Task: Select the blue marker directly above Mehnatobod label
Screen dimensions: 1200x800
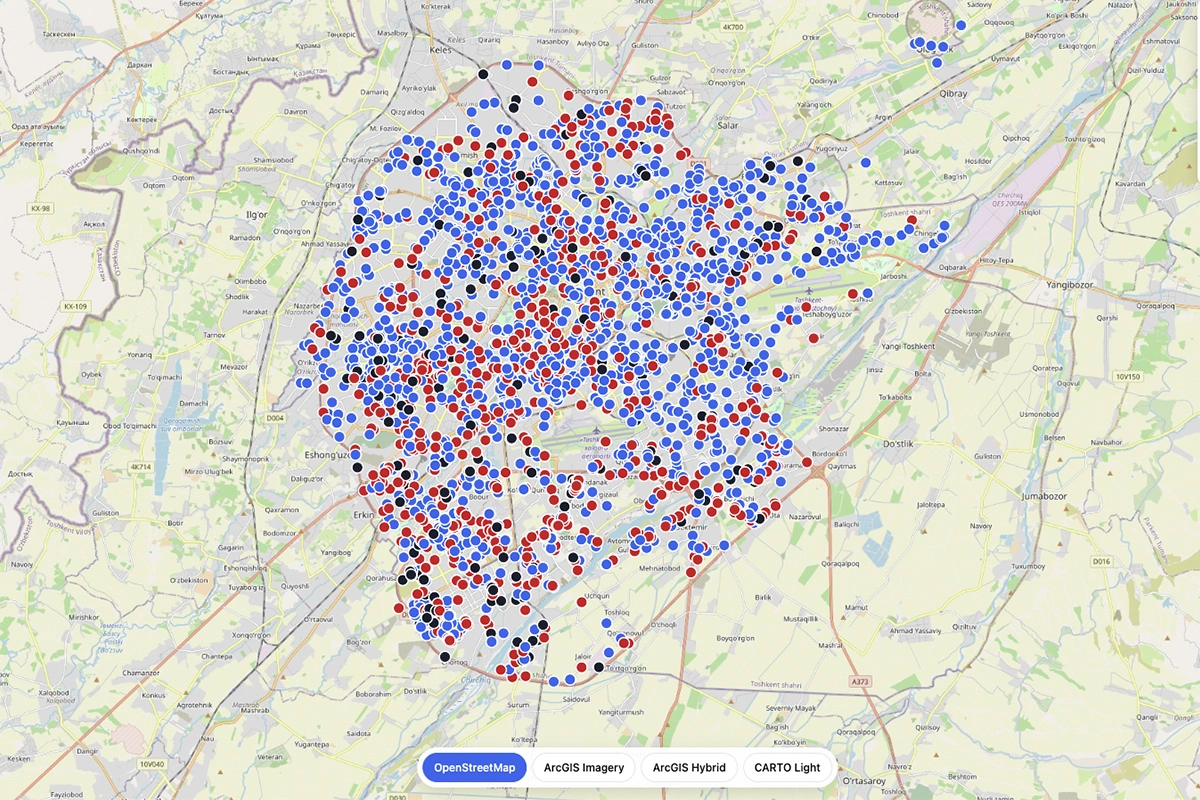Action: pyautogui.click(x=674, y=547)
